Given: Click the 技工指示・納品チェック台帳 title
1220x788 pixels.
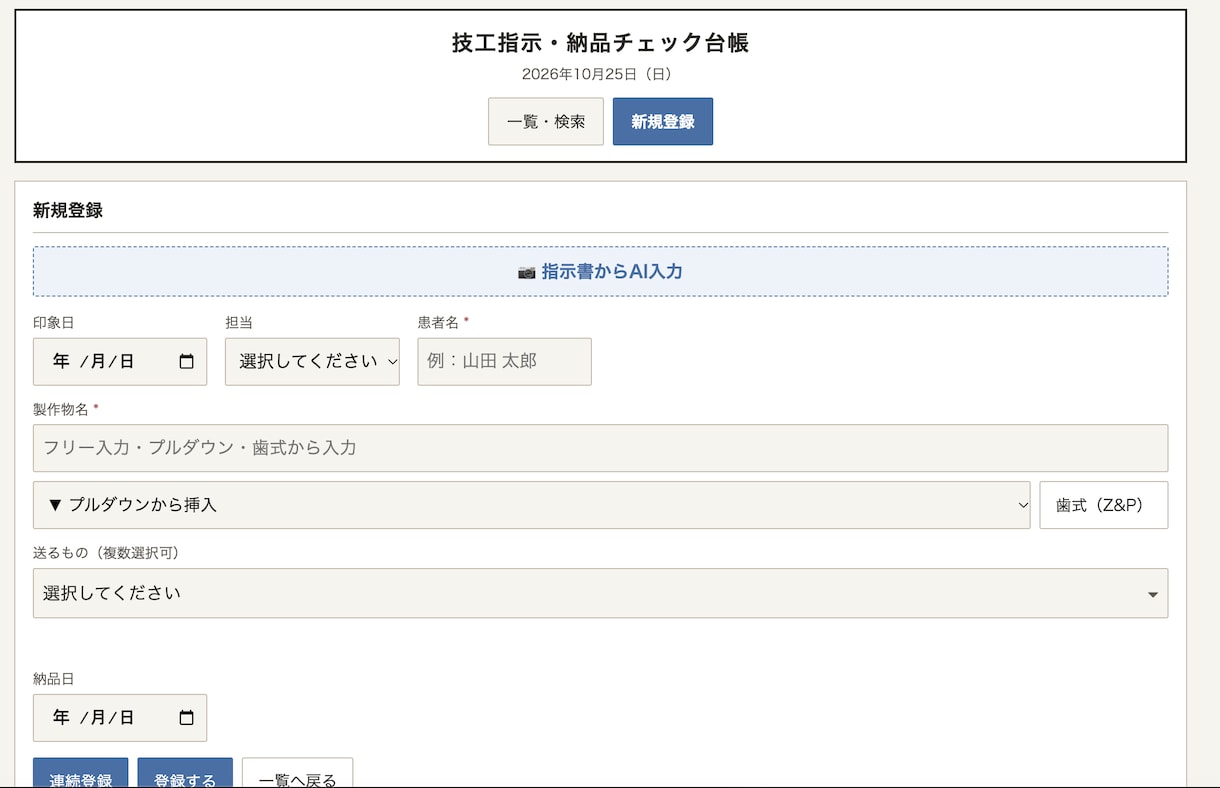Looking at the screenshot, I should 600,43.
